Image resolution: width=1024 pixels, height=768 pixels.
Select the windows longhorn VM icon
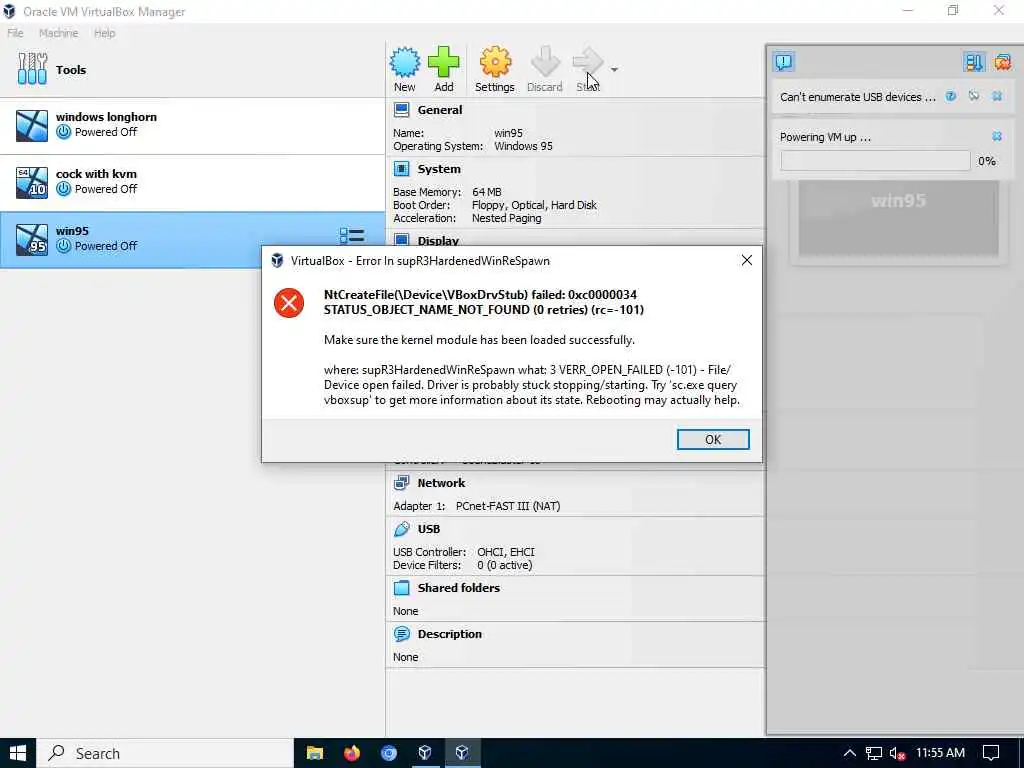point(32,125)
